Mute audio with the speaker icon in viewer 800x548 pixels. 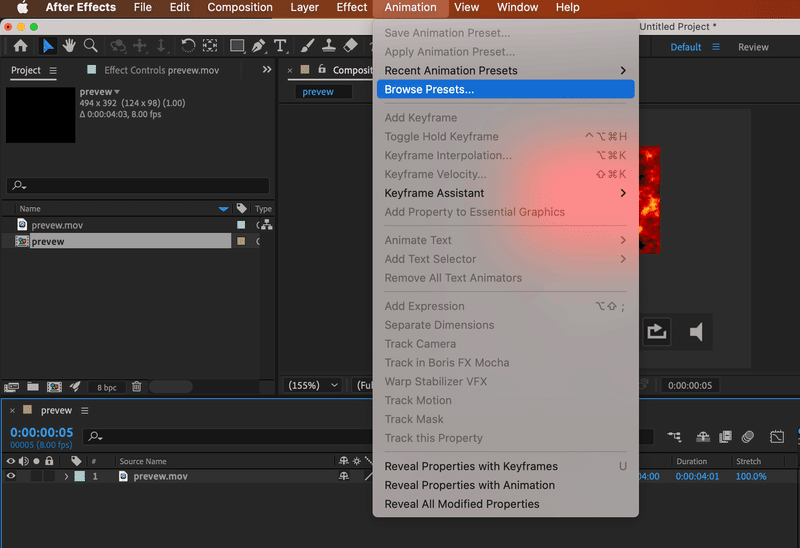(x=696, y=332)
